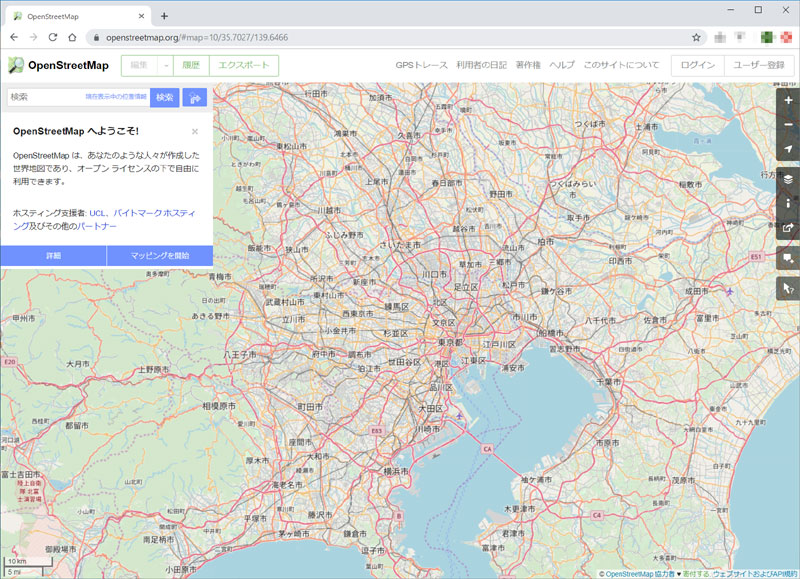Open the エクスポート export tab
The height and width of the screenshot is (579, 800).
coord(244,66)
